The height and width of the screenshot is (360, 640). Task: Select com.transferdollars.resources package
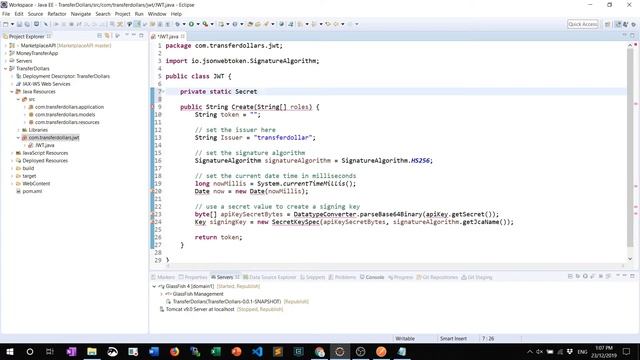(67, 122)
